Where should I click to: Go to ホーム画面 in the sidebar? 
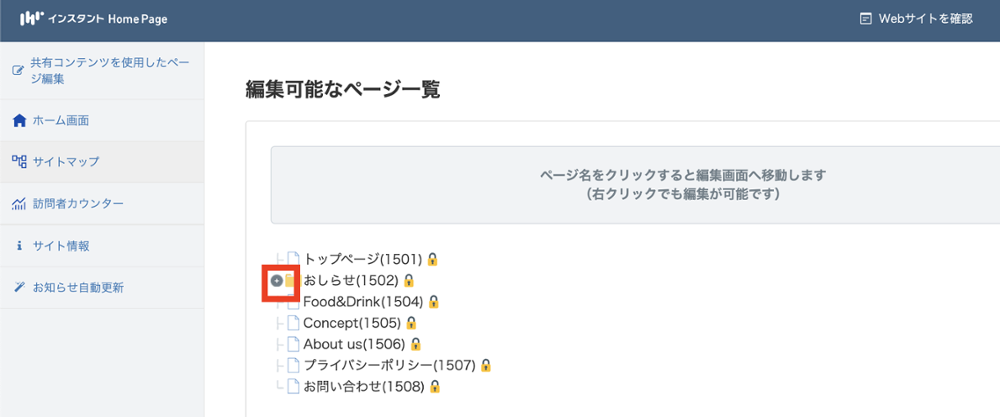61,121
